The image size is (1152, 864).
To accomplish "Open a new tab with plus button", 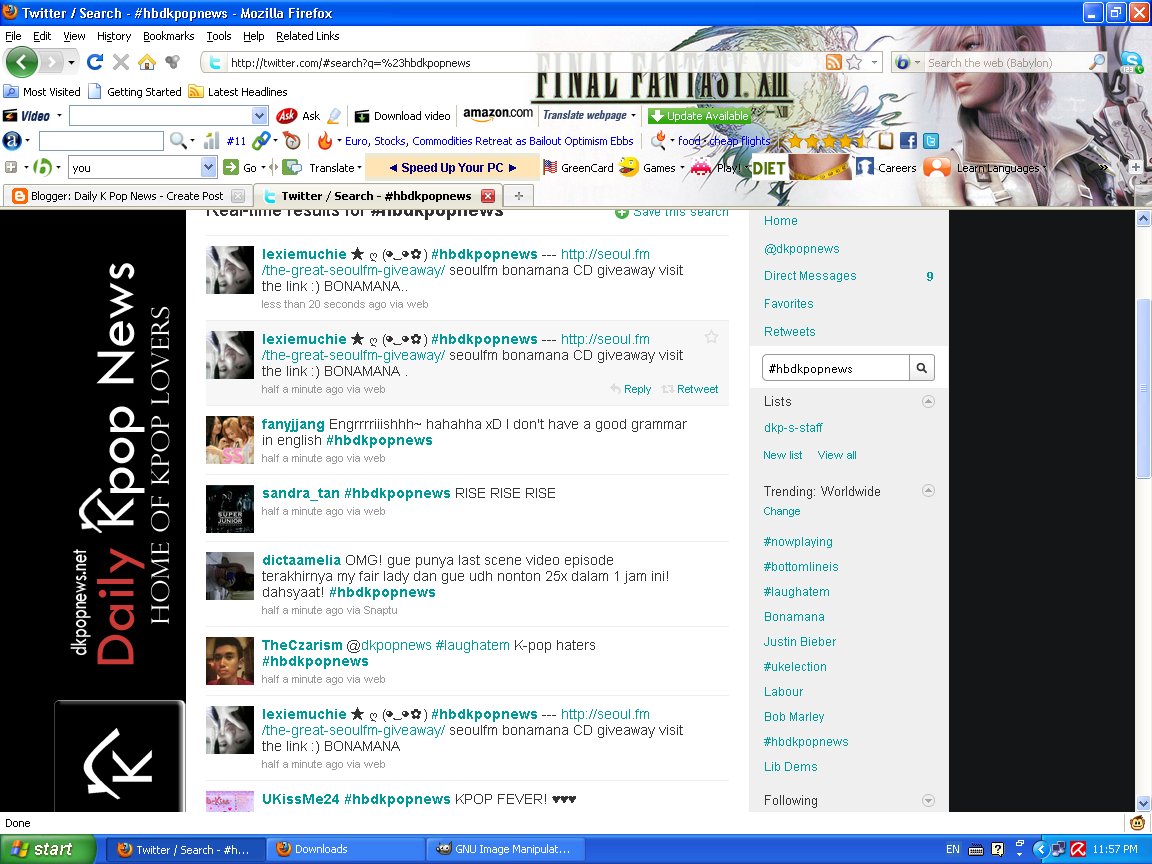I will [x=519, y=196].
